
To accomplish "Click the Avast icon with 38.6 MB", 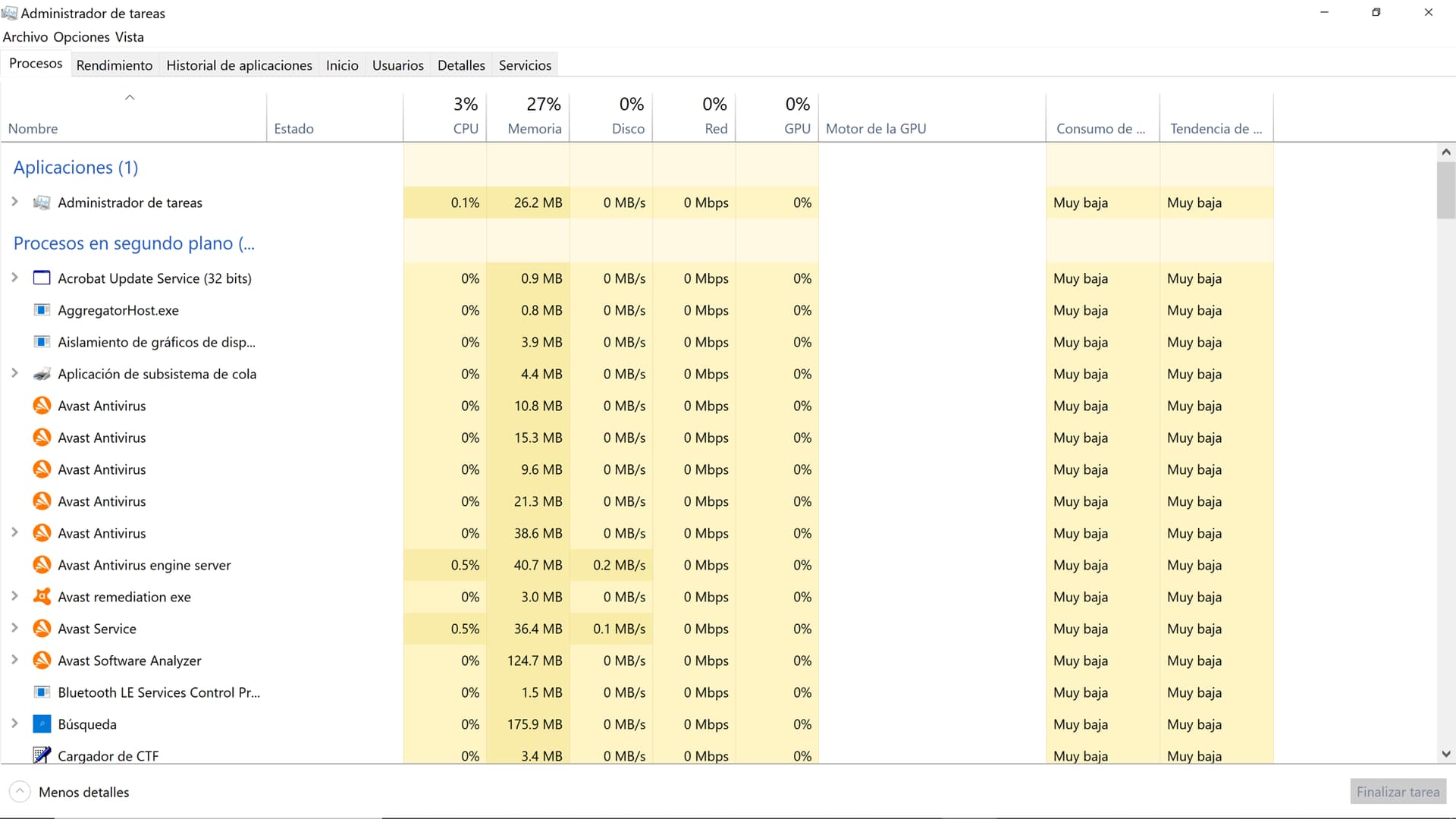I will [42, 533].
